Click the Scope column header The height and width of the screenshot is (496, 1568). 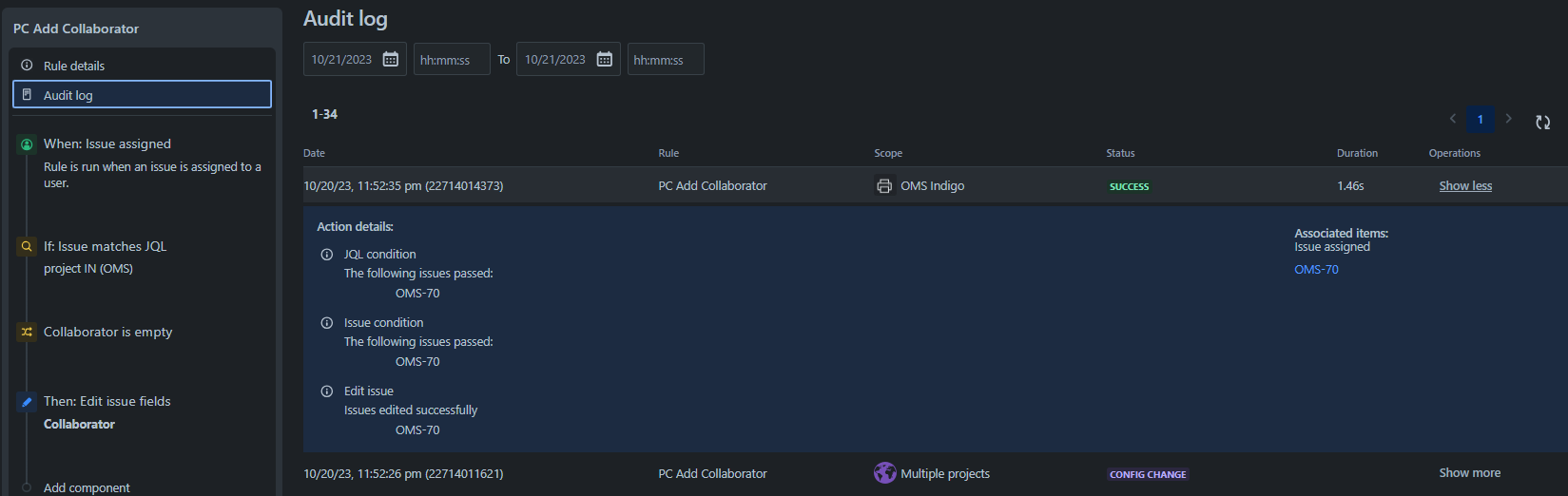(888, 153)
